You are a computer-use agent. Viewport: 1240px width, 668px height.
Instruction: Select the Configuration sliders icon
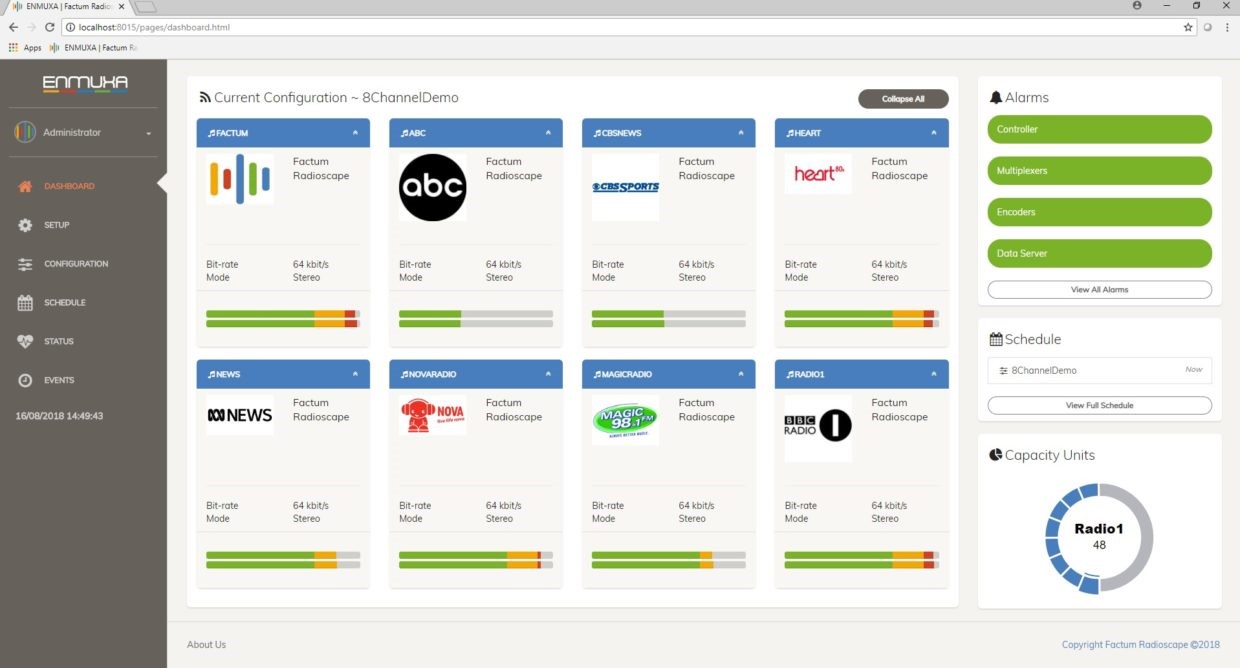(x=25, y=264)
